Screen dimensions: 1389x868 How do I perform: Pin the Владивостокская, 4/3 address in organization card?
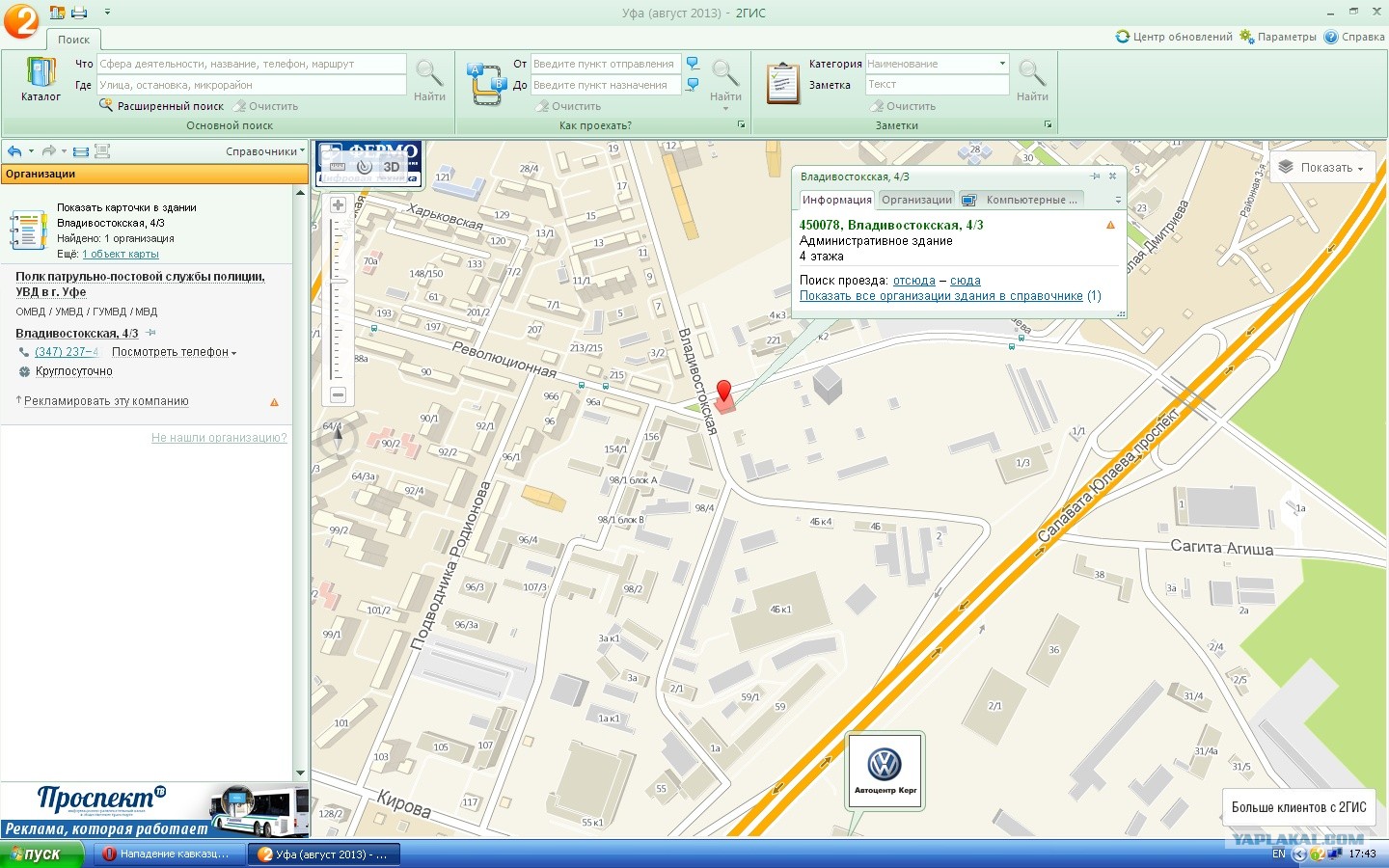150,333
